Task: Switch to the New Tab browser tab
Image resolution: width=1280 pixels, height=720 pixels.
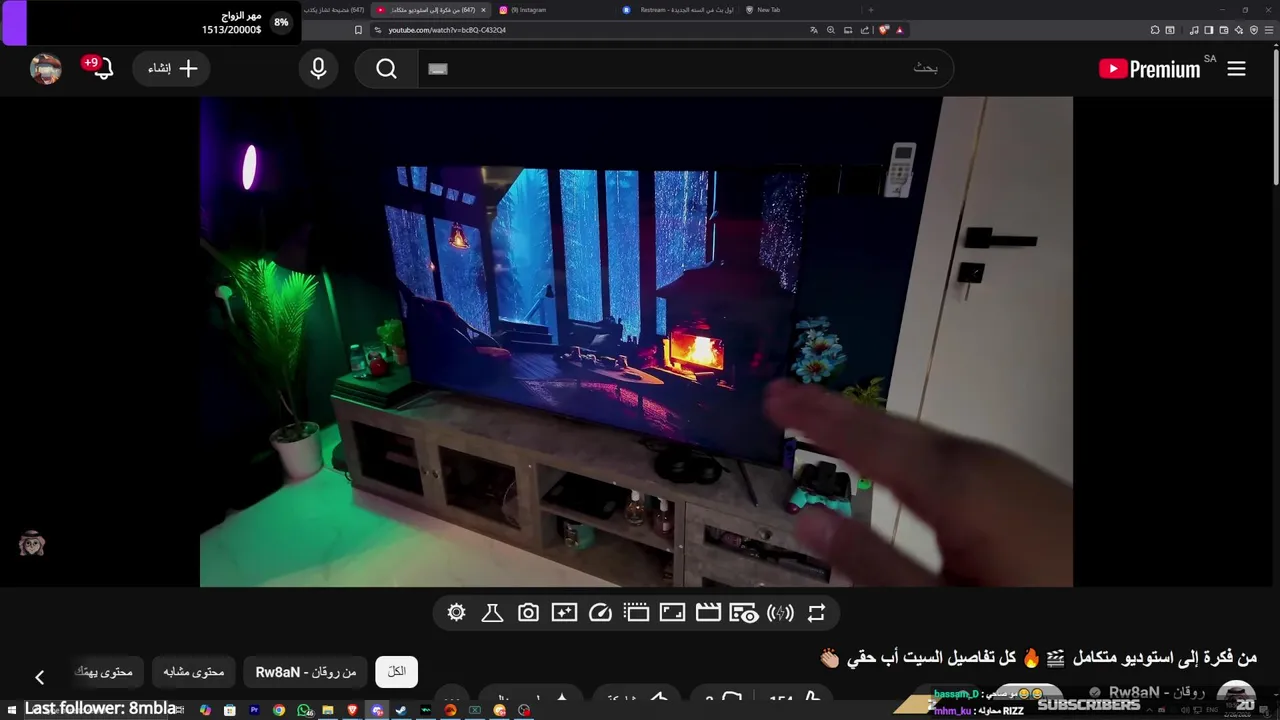Action: (x=800, y=10)
